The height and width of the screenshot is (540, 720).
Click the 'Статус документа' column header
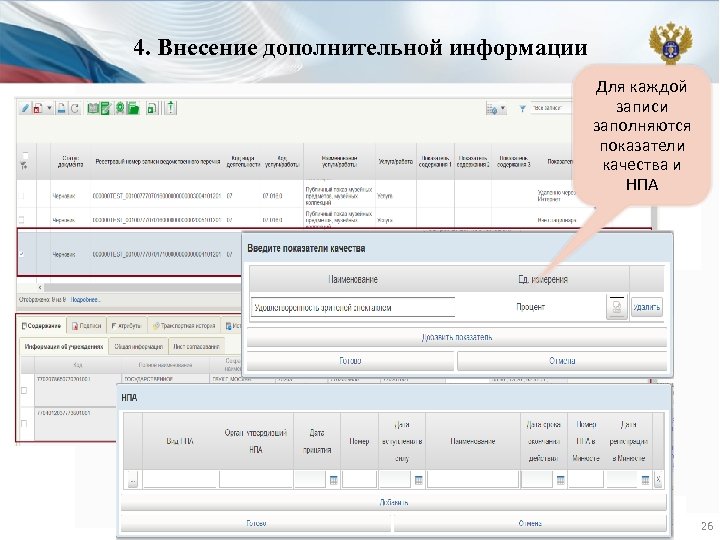71,161
